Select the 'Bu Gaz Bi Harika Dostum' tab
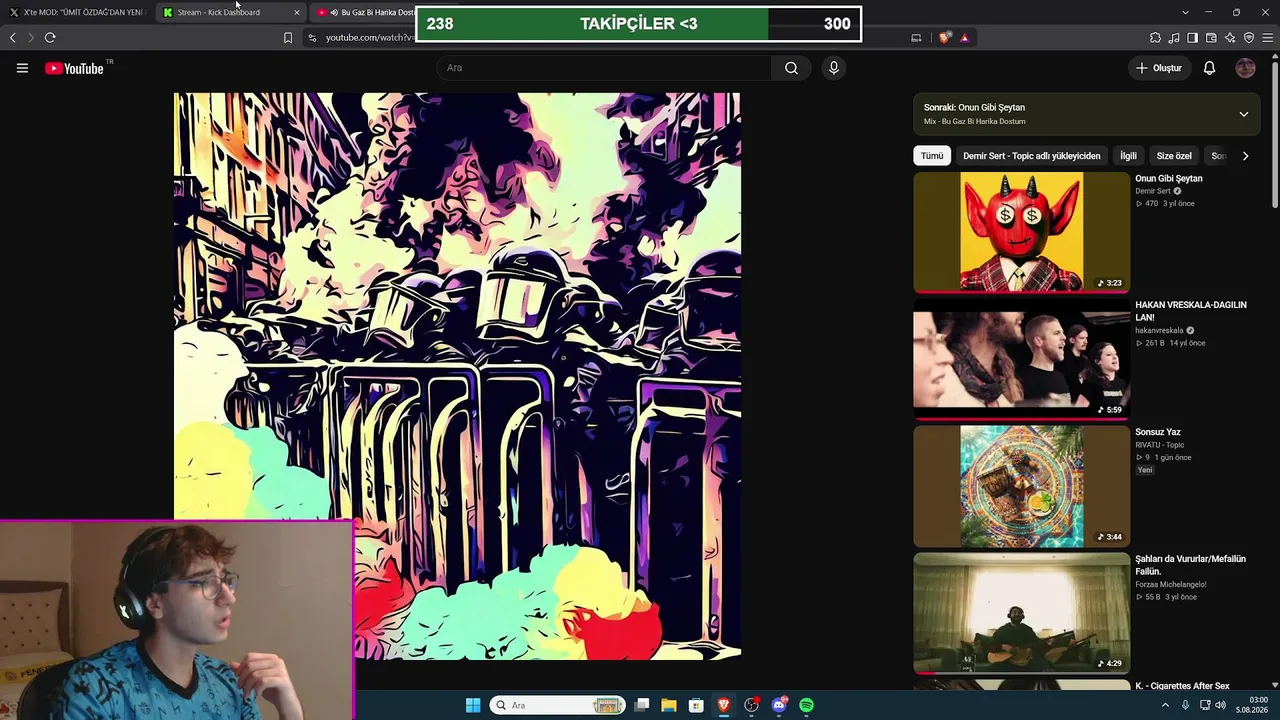This screenshot has height=720, width=1280. click(x=365, y=12)
